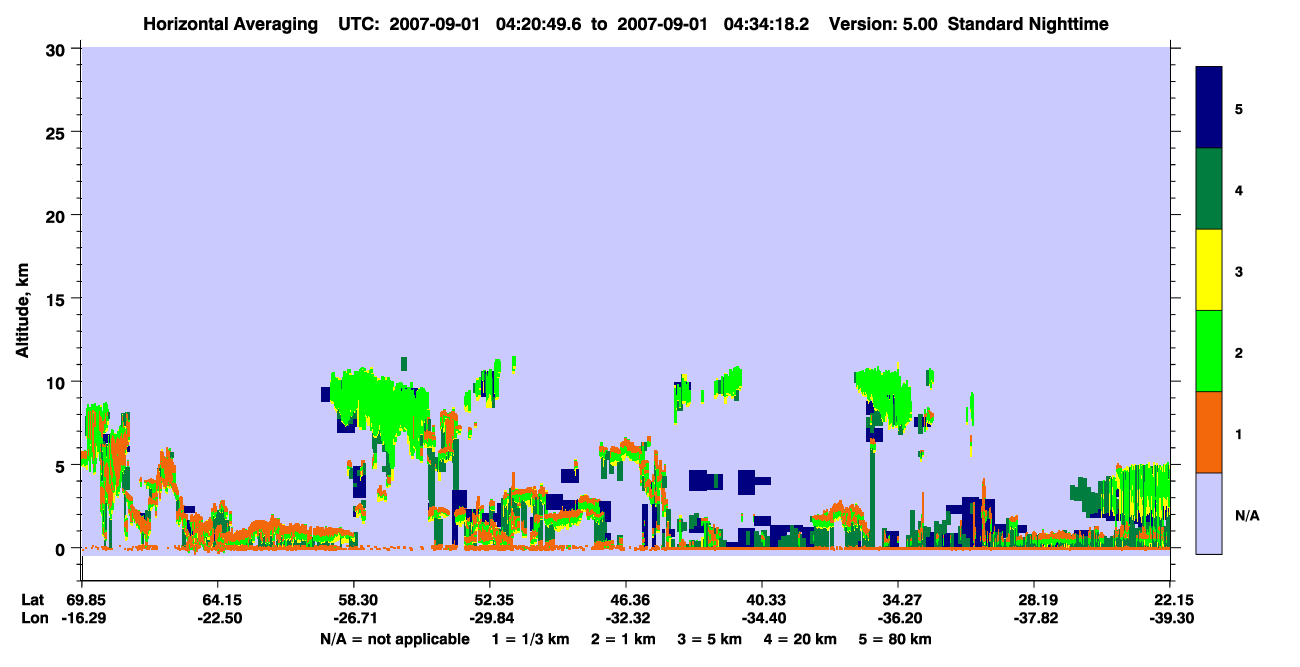Click legend text '5 = 80 km'

point(893,639)
